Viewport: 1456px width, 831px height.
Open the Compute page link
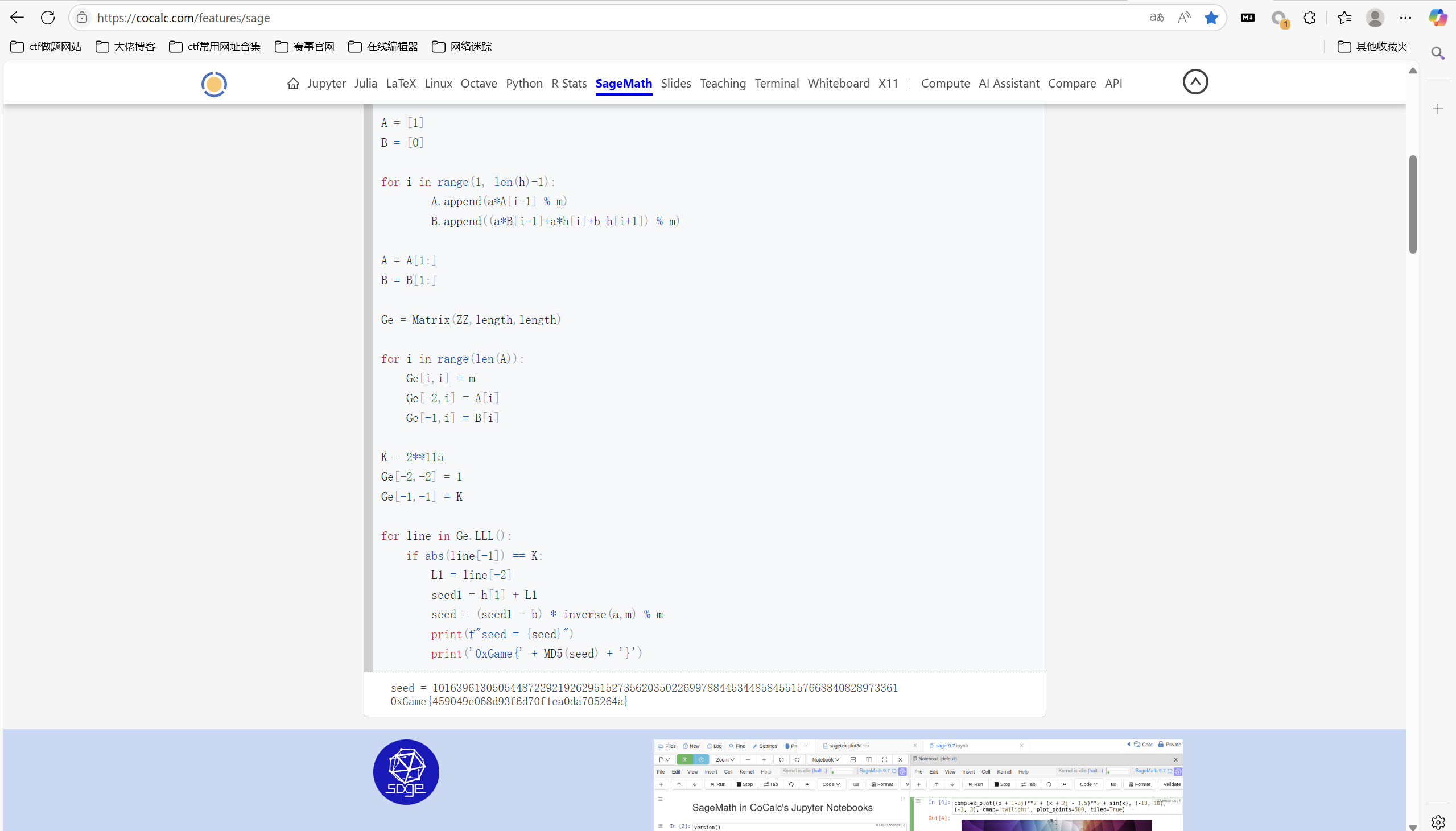[x=945, y=84]
